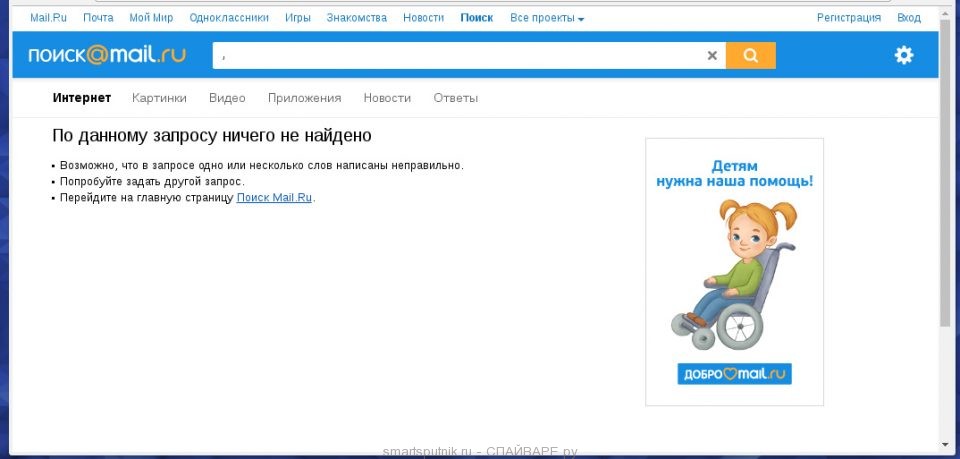Click into the search input field

coord(460,56)
